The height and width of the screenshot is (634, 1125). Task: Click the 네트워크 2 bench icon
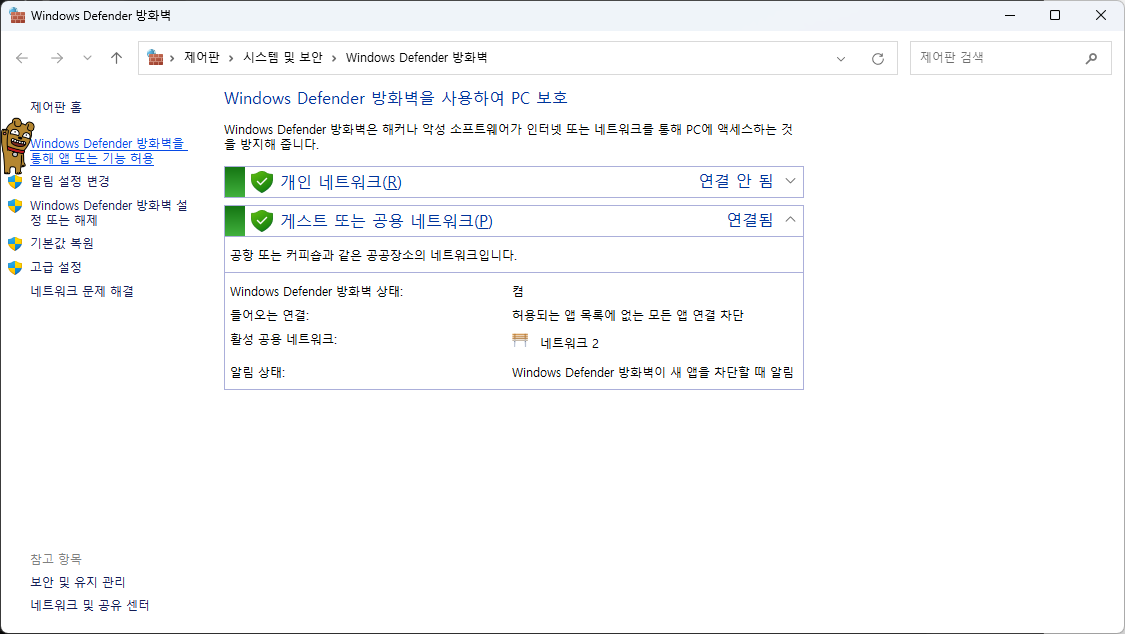click(520, 341)
